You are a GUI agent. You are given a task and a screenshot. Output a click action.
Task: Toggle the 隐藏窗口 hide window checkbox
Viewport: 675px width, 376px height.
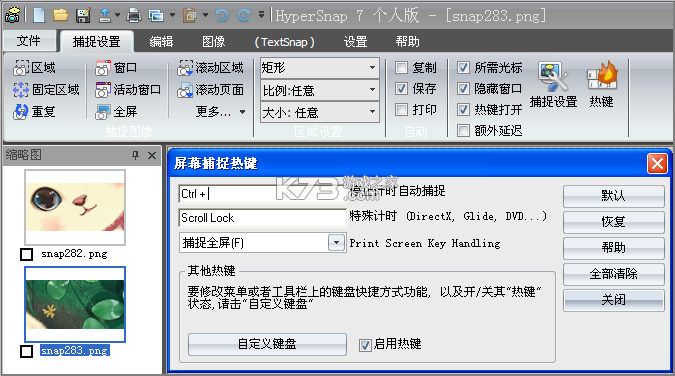click(x=463, y=89)
